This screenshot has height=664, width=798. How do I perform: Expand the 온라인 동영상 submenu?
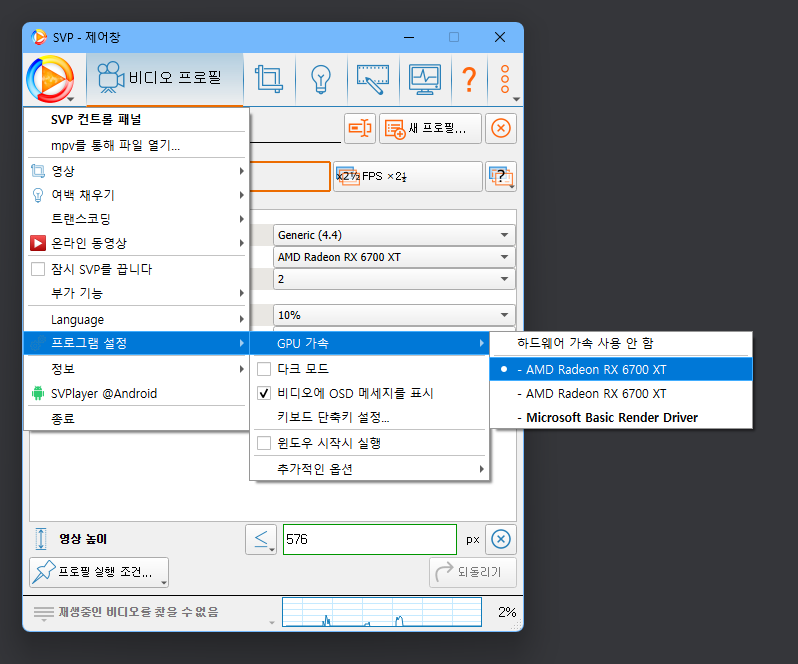[136, 243]
